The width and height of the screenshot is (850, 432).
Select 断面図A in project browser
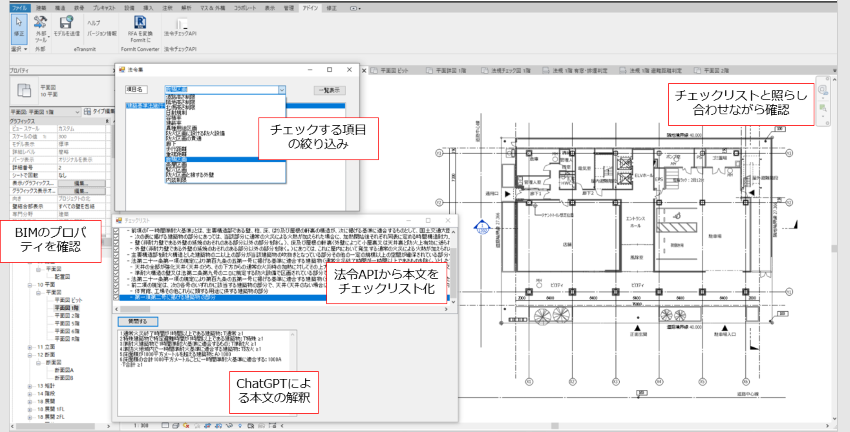(x=64, y=370)
